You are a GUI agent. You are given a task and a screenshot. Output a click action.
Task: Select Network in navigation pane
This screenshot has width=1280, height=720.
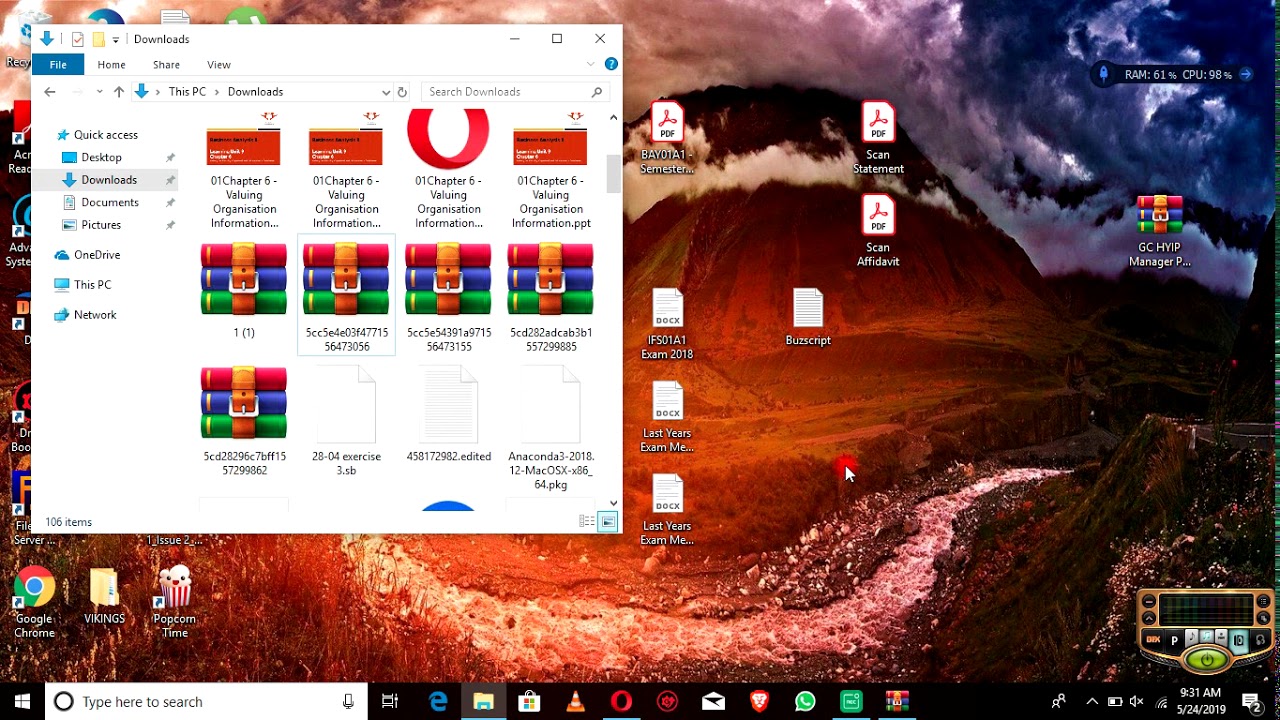[x=94, y=315]
